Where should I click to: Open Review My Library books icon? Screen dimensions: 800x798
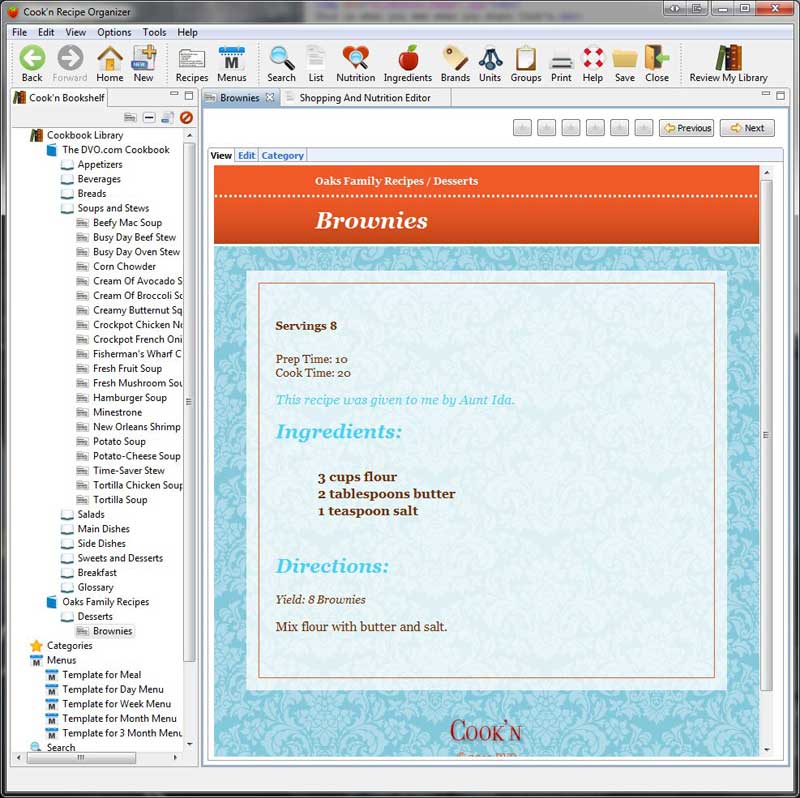pyautogui.click(x=729, y=58)
